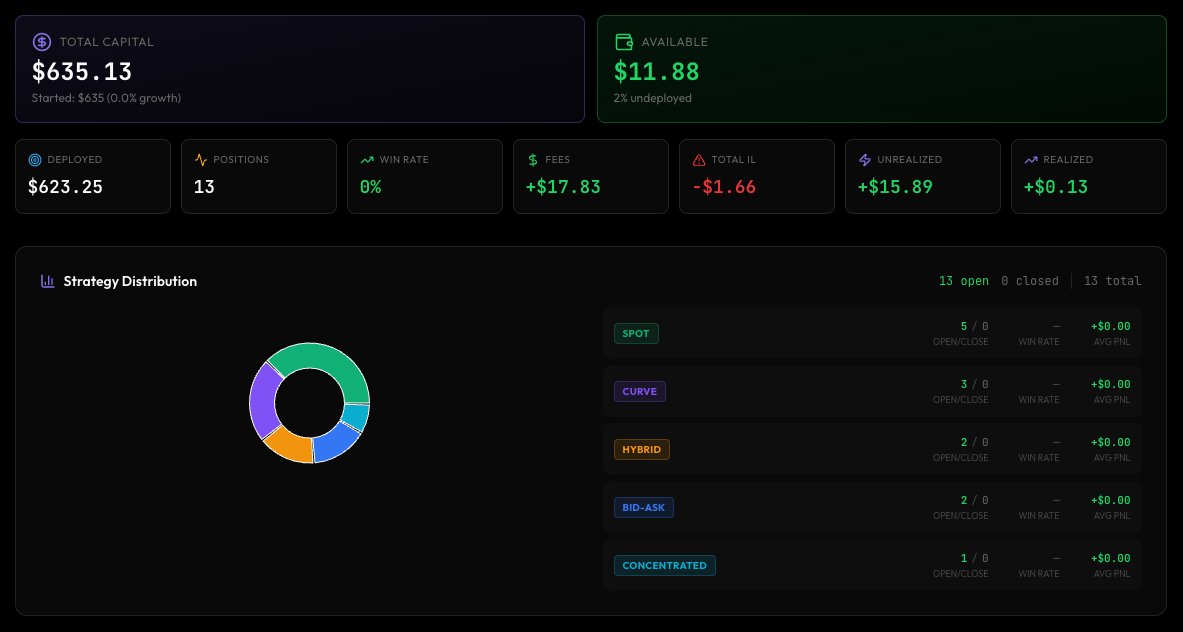Click the wallet icon beside Available

[x=624, y=42]
